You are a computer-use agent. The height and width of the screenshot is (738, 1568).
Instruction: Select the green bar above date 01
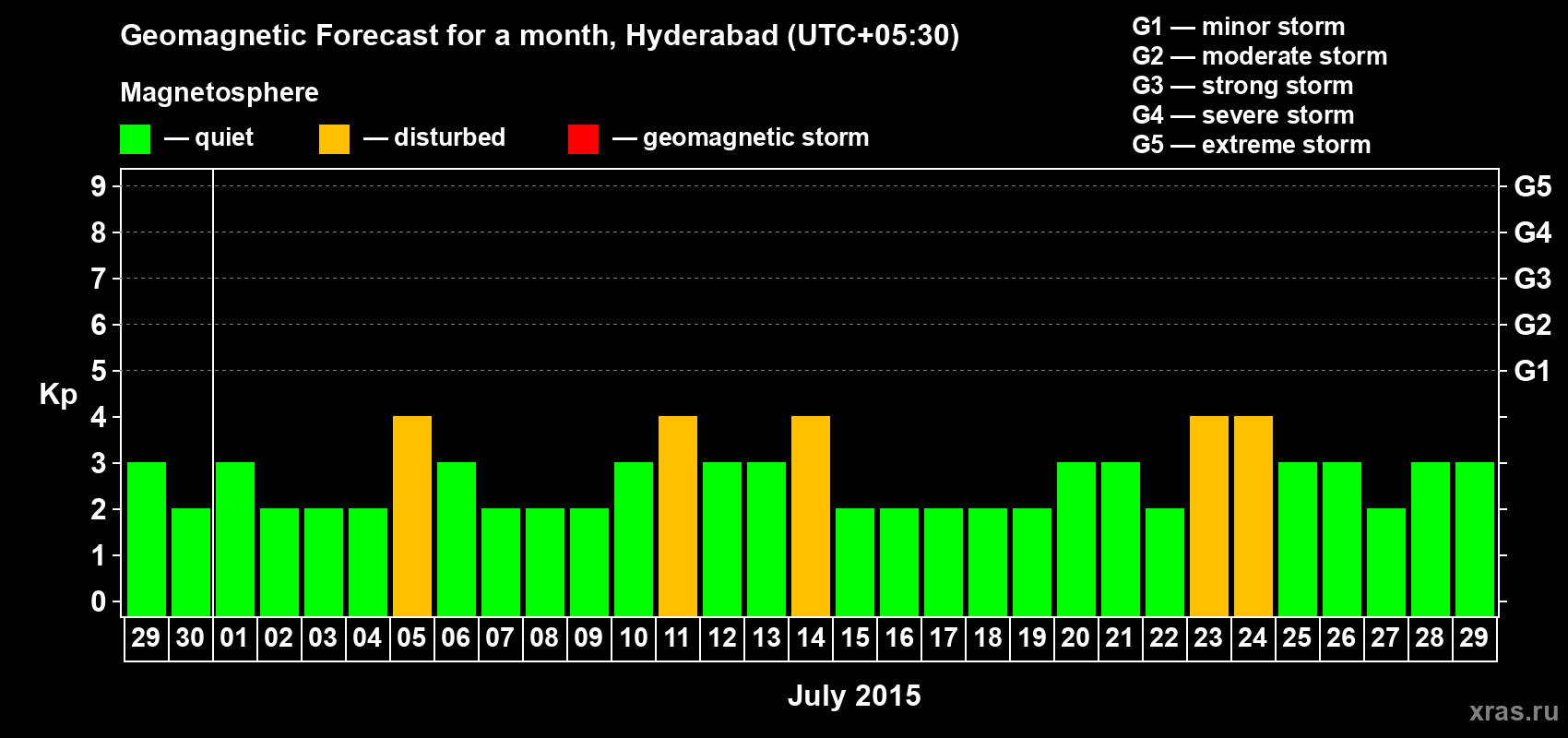tap(235, 539)
